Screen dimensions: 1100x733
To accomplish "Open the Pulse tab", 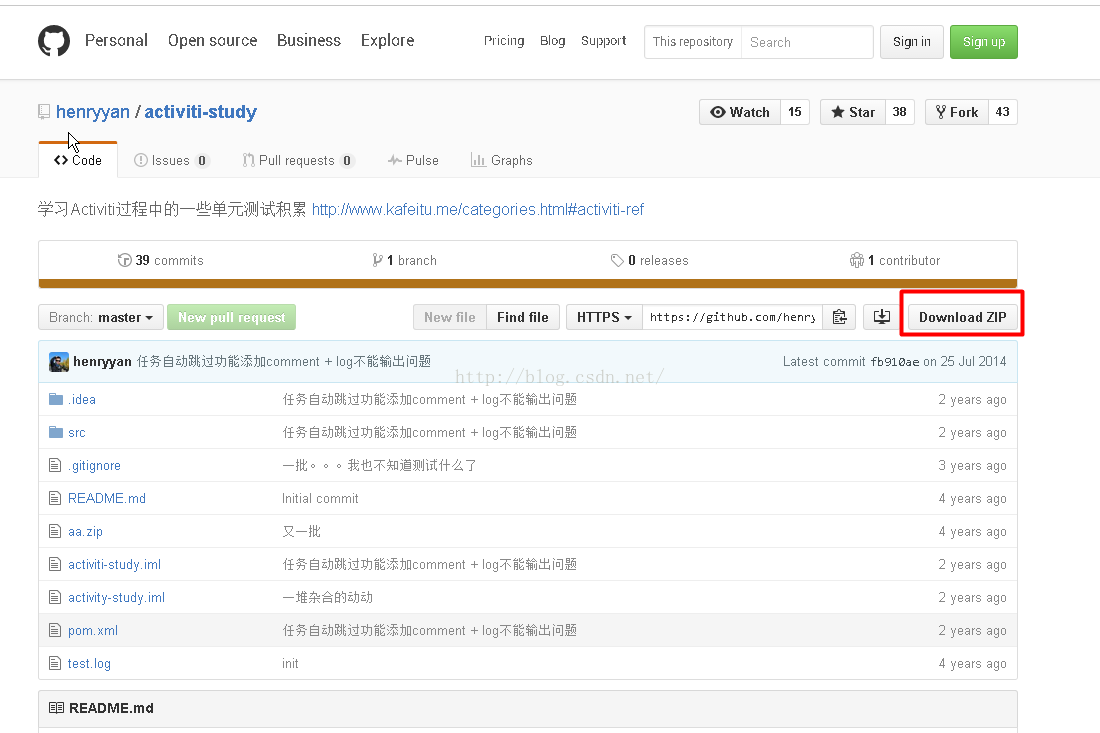I will 413,161.
